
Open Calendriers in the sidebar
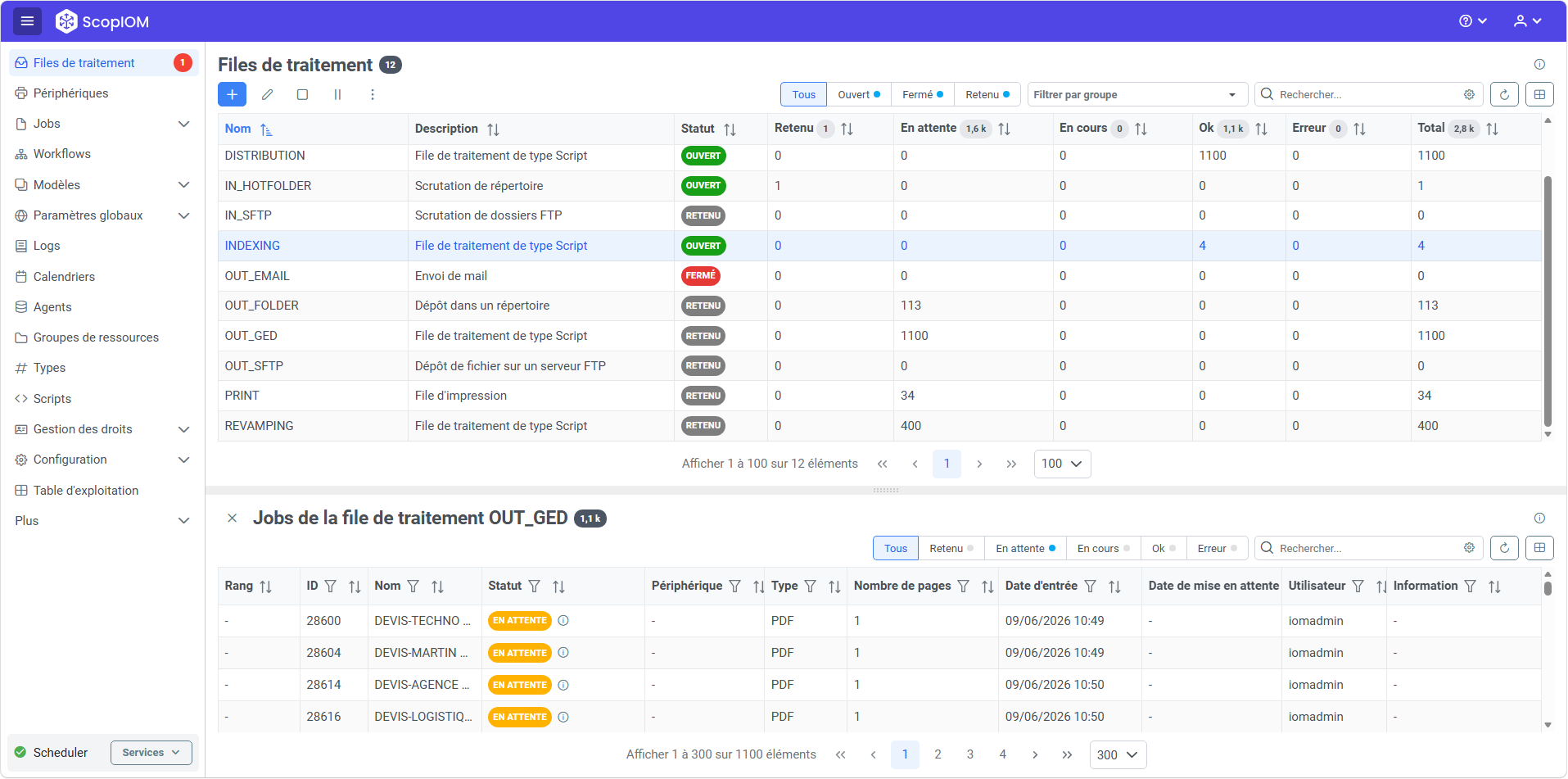102,277
